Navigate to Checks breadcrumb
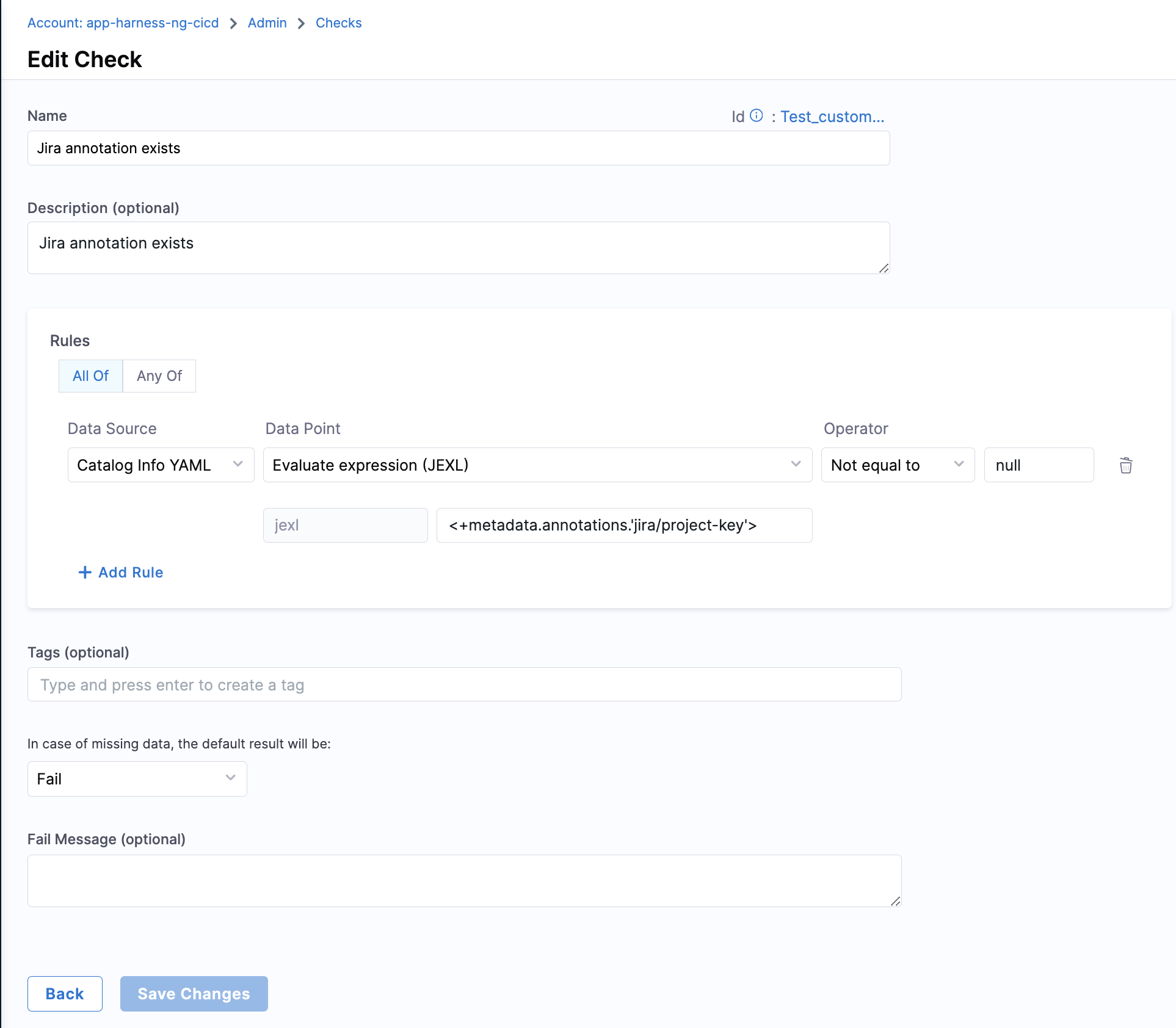Viewport: 1176px width, 1028px height. click(x=338, y=23)
